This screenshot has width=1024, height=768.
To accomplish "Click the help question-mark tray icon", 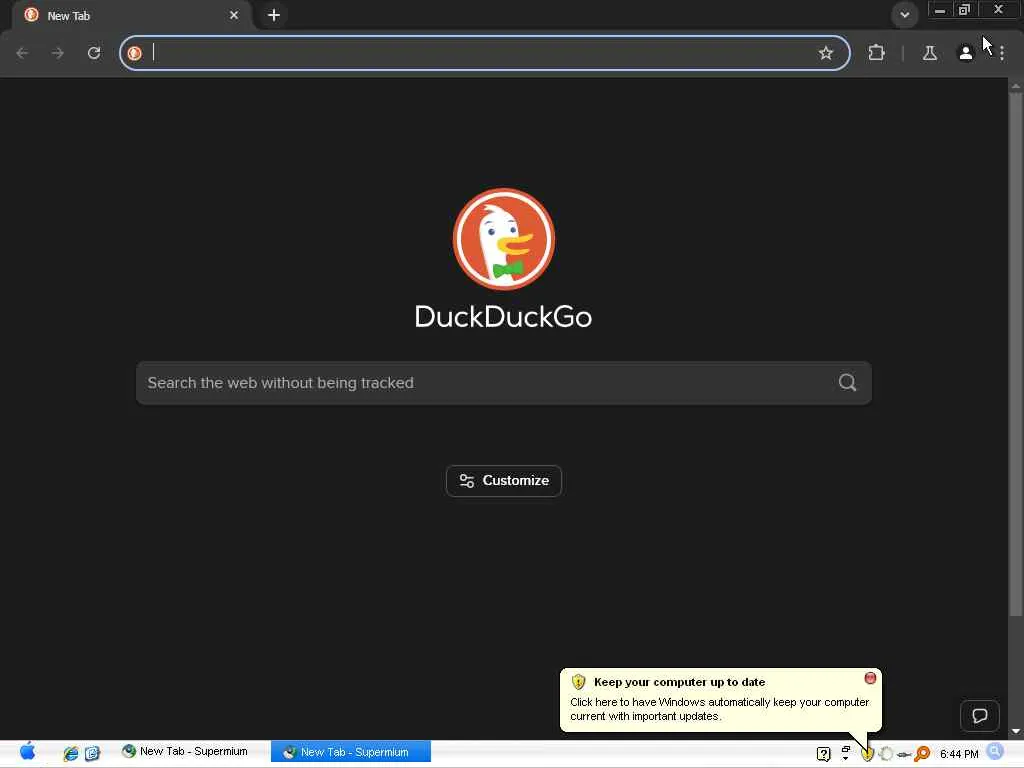I will [x=824, y=754].
